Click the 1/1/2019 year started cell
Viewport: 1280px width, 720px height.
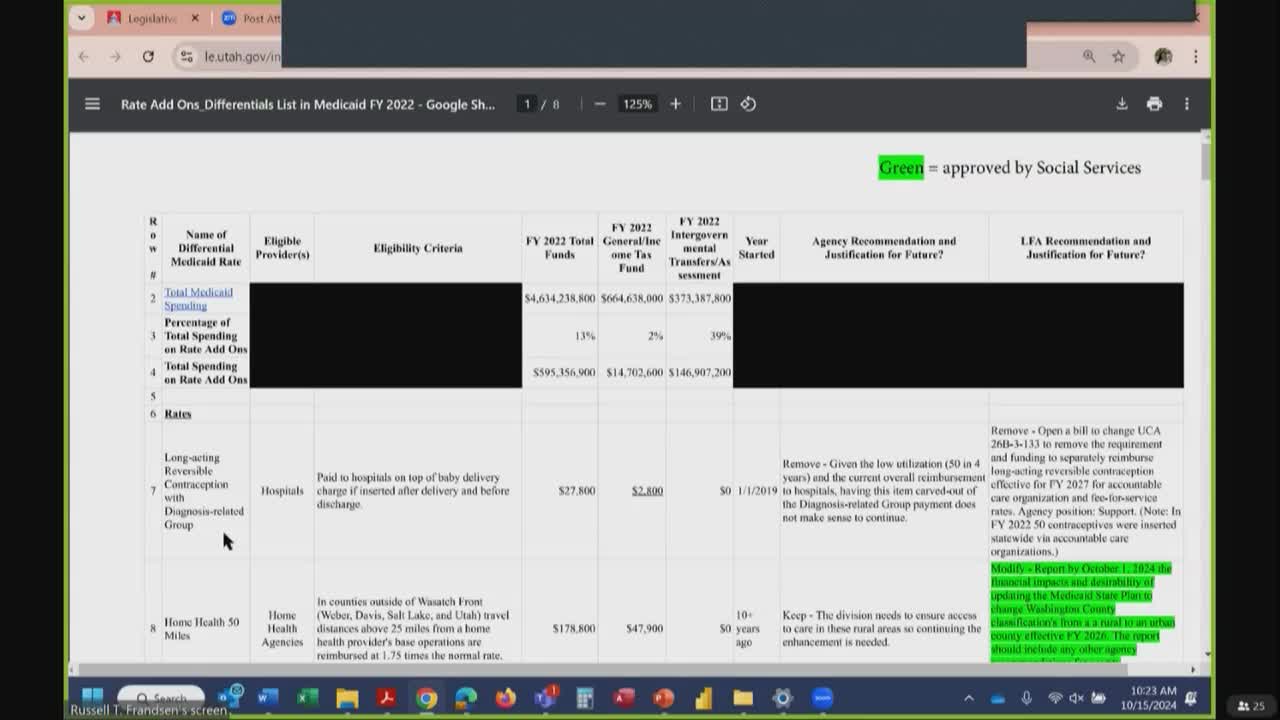(x=757, y=491)
